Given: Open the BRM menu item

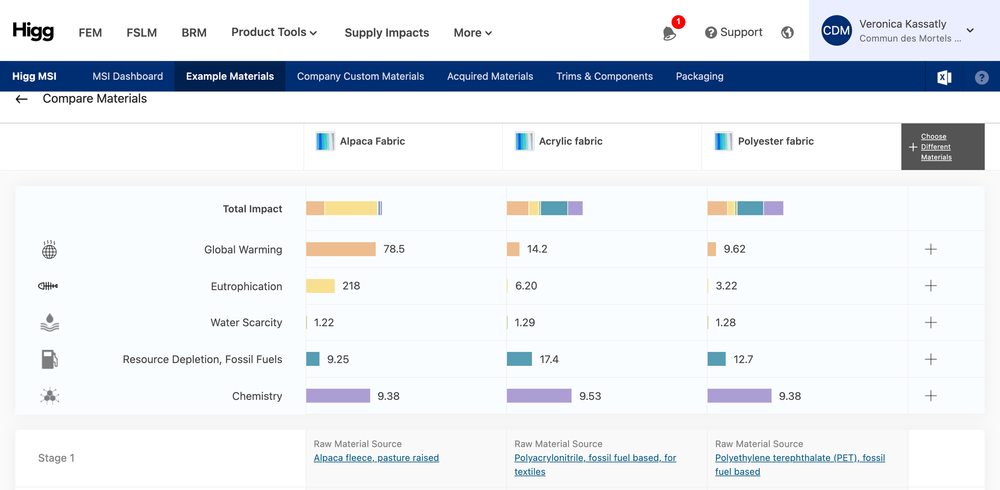Looking at the screenshot, I should (x=194, y=33).
